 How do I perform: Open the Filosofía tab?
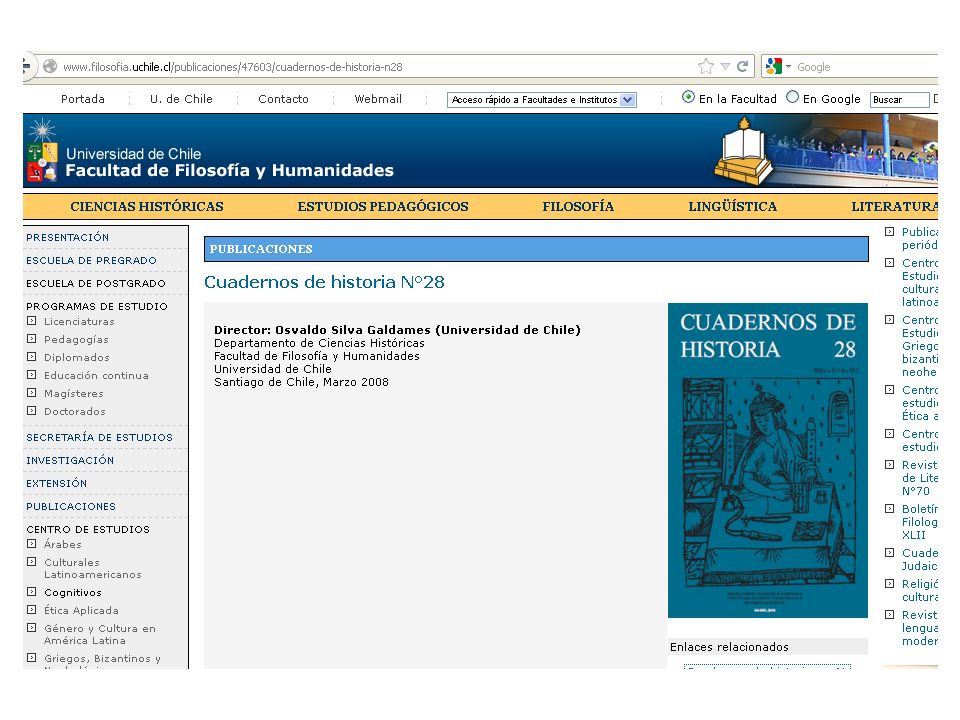click(578, 206)
